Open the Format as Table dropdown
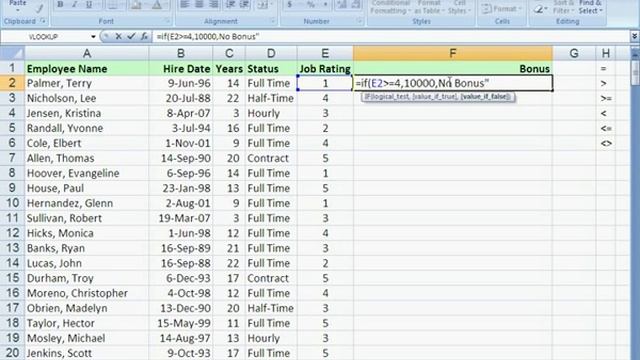Viewport: 640px width, 360px height. [428, 7]
